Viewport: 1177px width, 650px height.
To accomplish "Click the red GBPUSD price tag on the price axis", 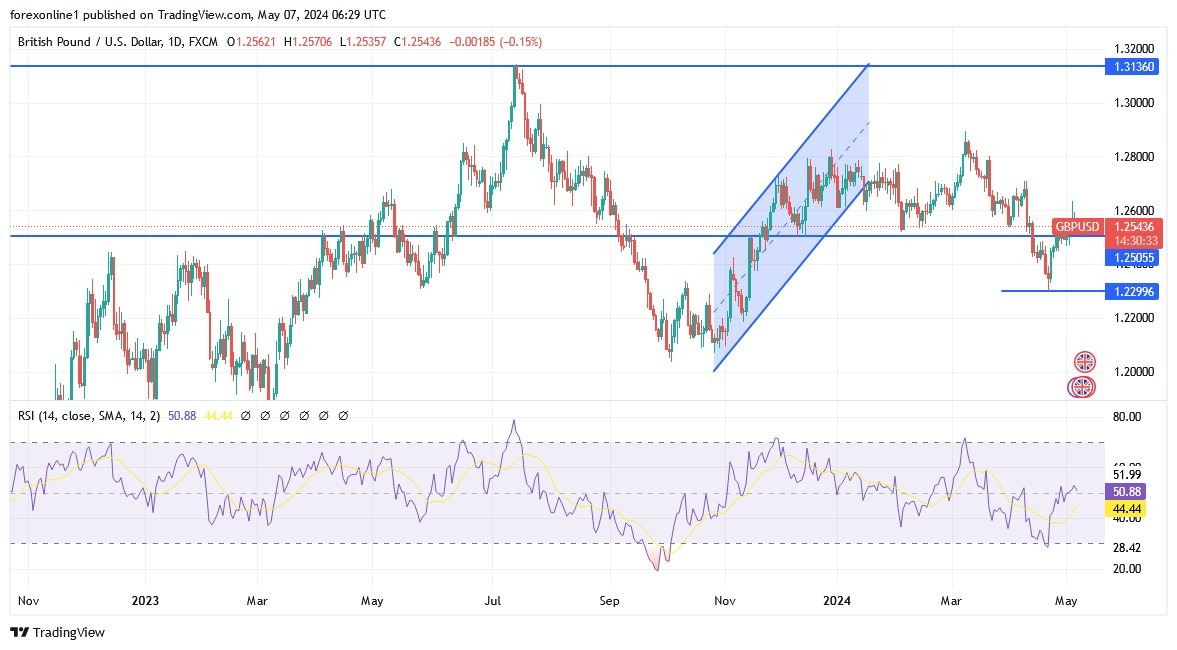I will (1078, 227).
